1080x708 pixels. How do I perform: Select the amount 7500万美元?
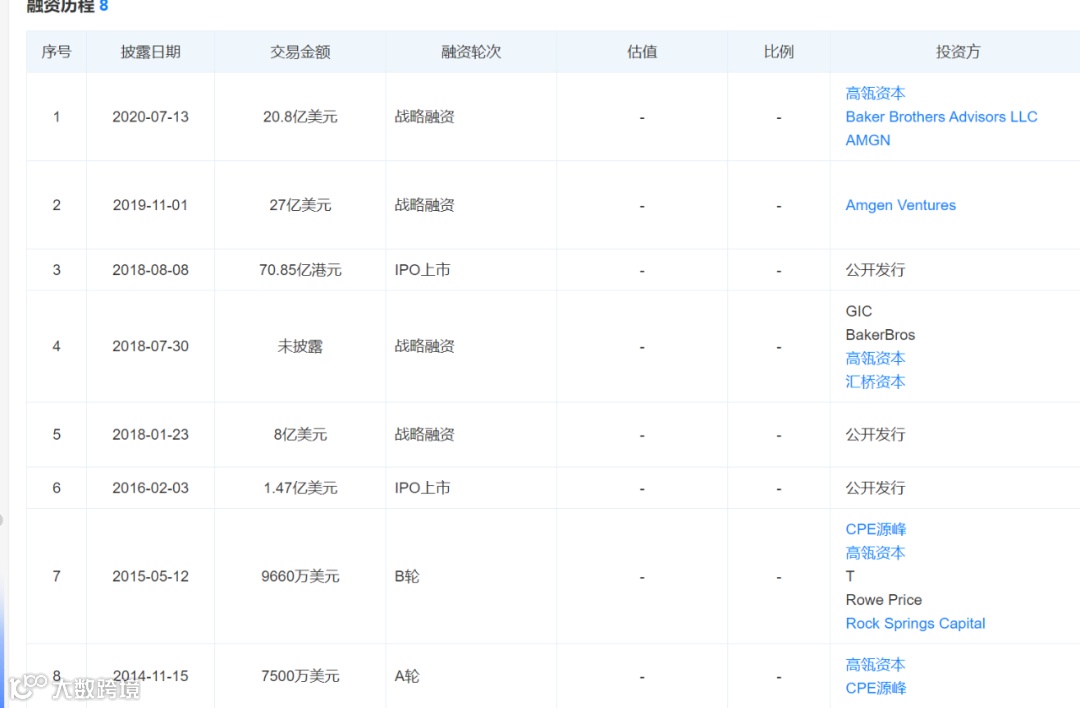[x=300, y=676]
